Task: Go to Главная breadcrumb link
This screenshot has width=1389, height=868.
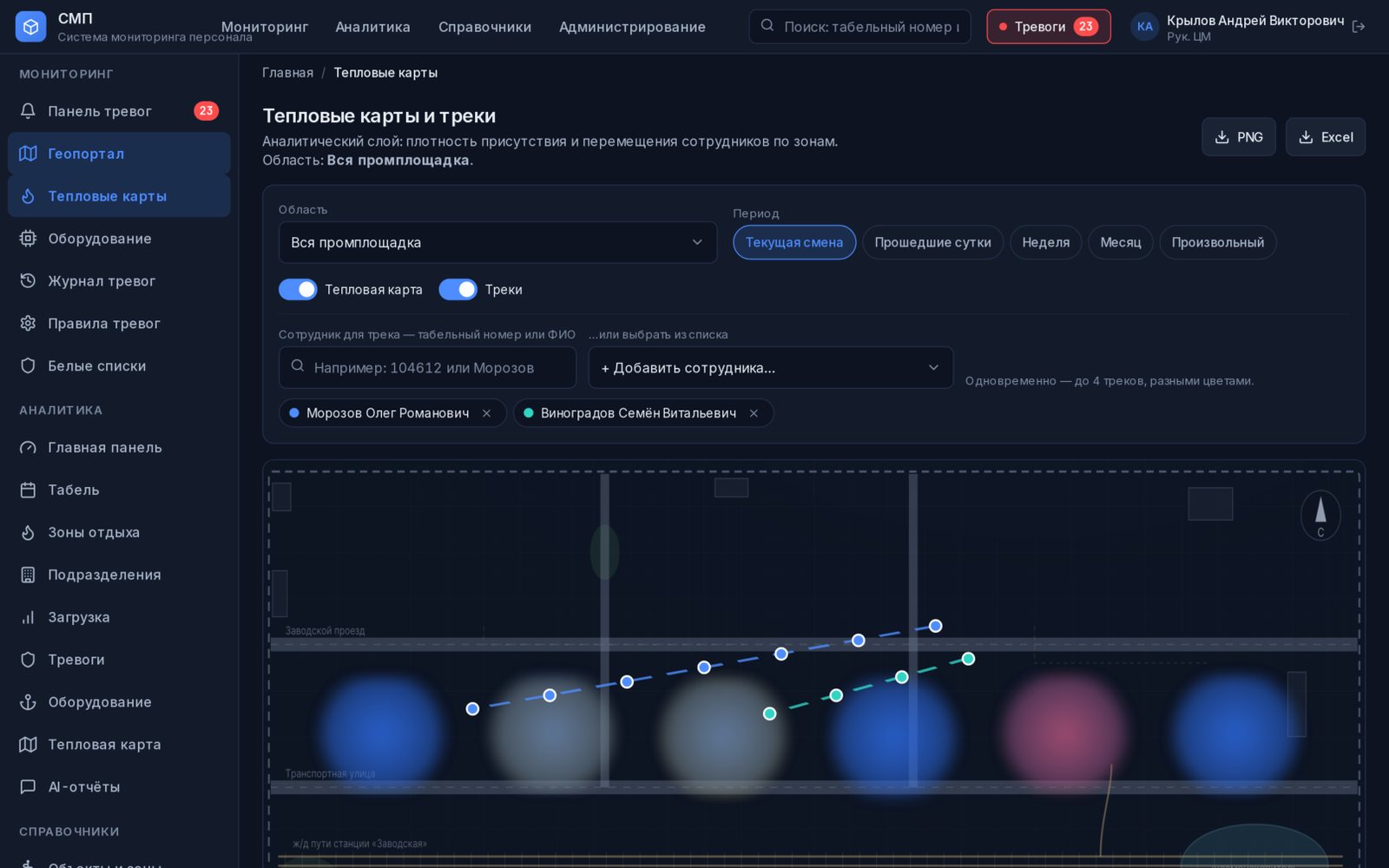Action: pos(287,73)
